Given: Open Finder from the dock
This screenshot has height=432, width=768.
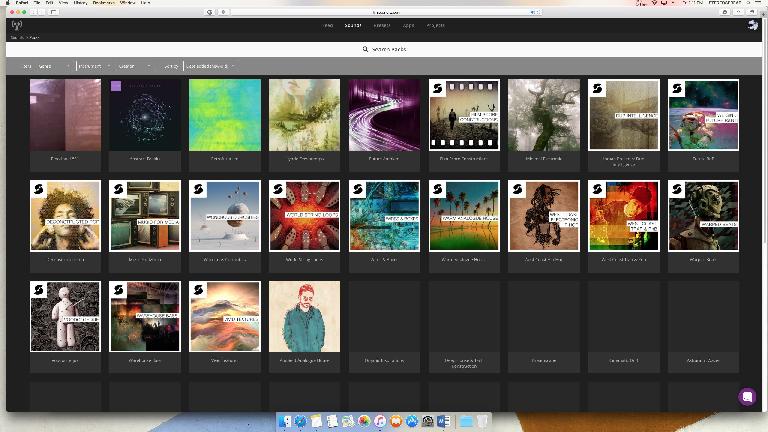Looking at the screenshot, I should [284, 421].
